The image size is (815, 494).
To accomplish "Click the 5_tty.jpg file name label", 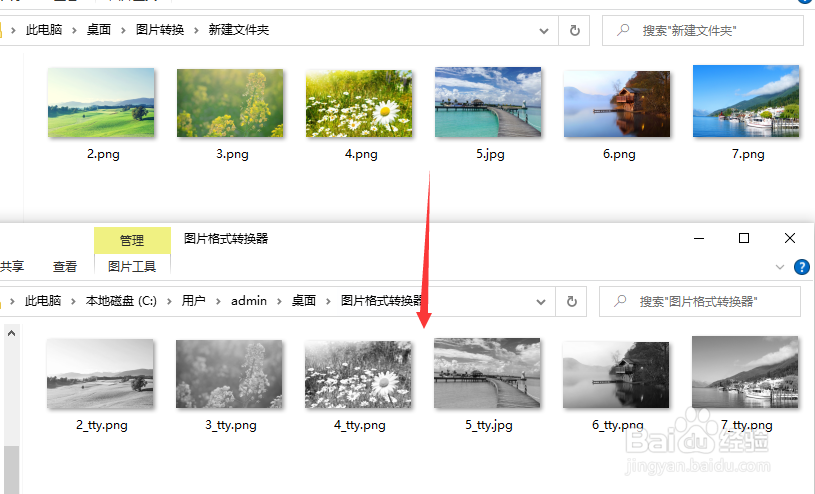I will pos(489,425).
